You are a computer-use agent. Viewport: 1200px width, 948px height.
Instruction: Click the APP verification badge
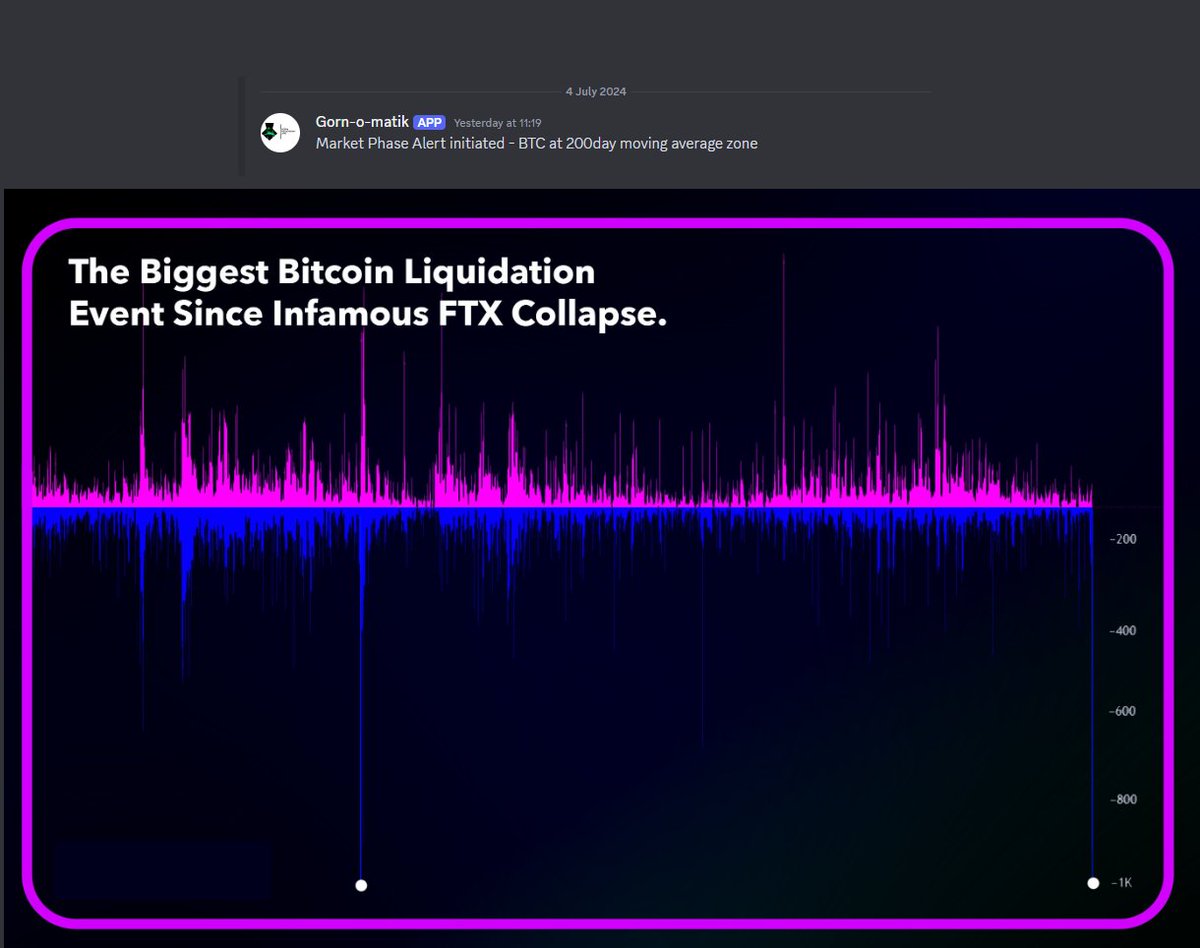tap(429, 121)
